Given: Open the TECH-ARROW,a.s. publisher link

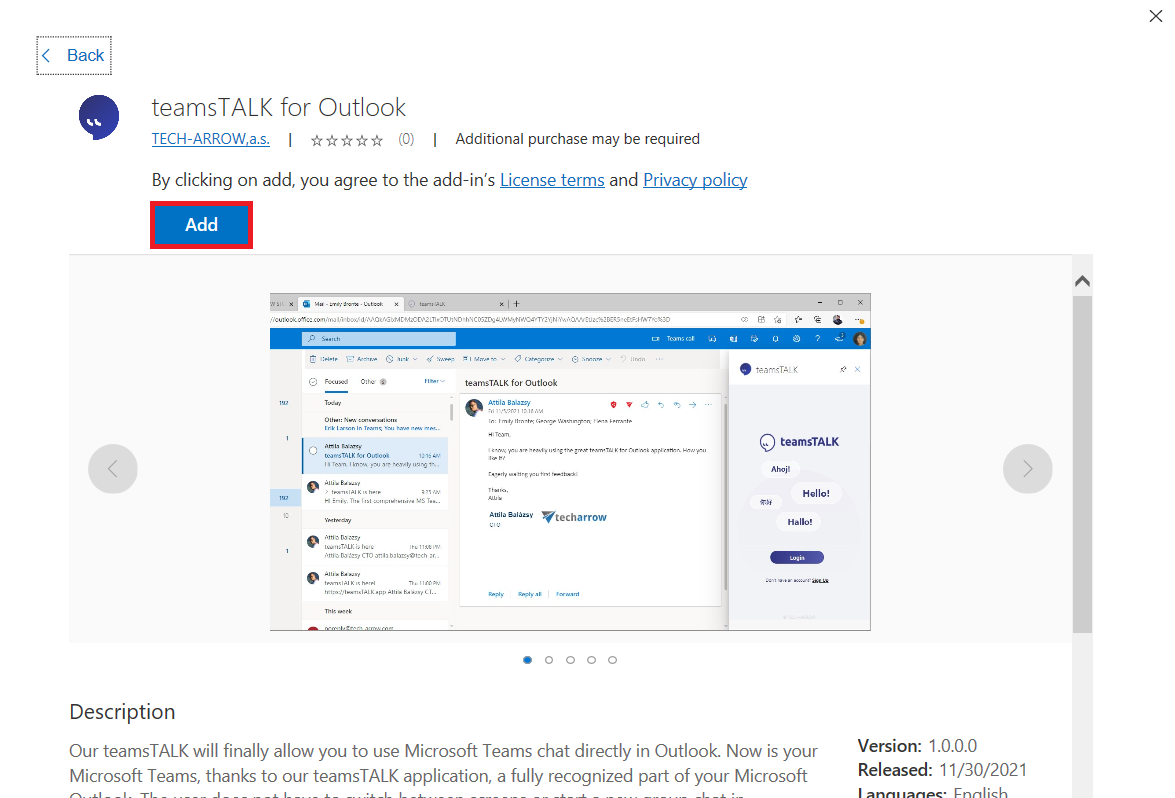Looking at the screenshot, I should pyautogui.click(x=210, y=139).
